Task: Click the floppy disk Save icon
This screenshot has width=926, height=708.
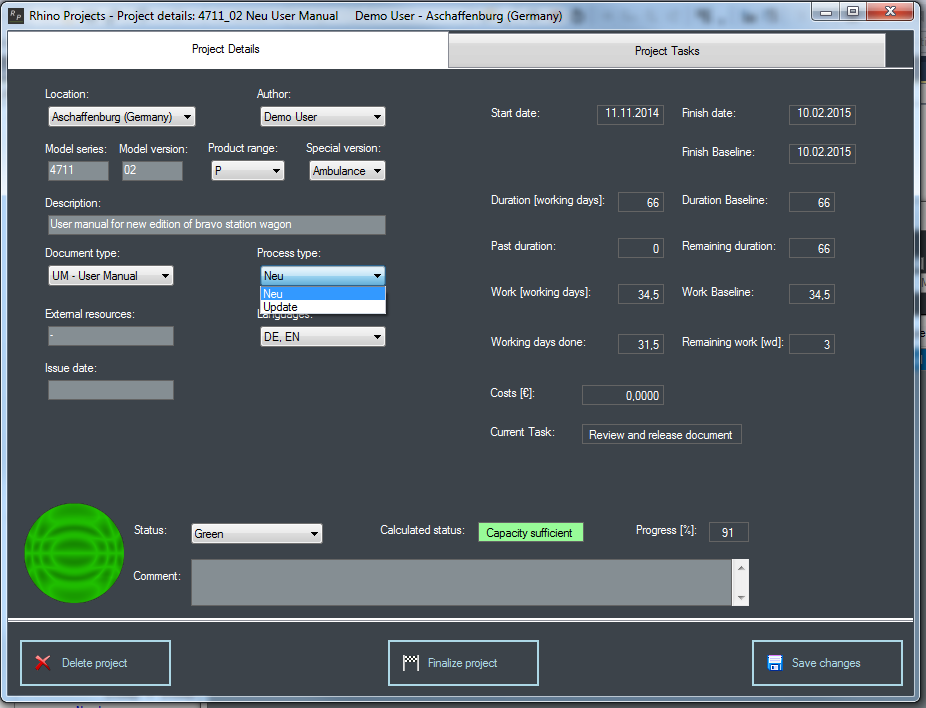Action: pyautogui.click(x=774, y=663)
